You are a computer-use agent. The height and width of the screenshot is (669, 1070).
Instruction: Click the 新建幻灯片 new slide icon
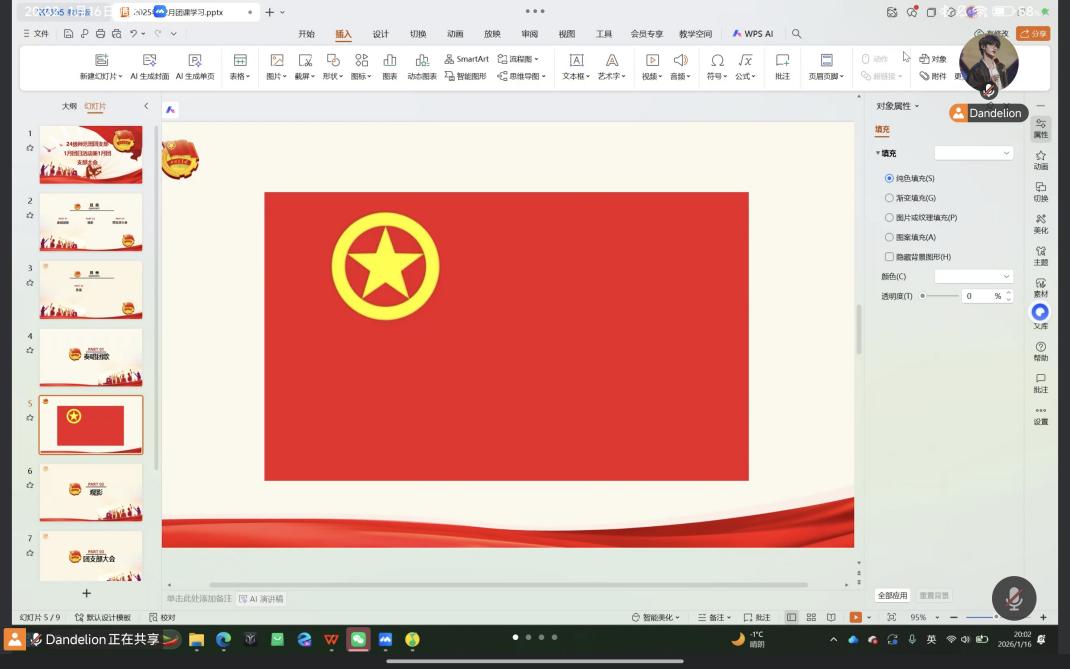pos(101,61)
